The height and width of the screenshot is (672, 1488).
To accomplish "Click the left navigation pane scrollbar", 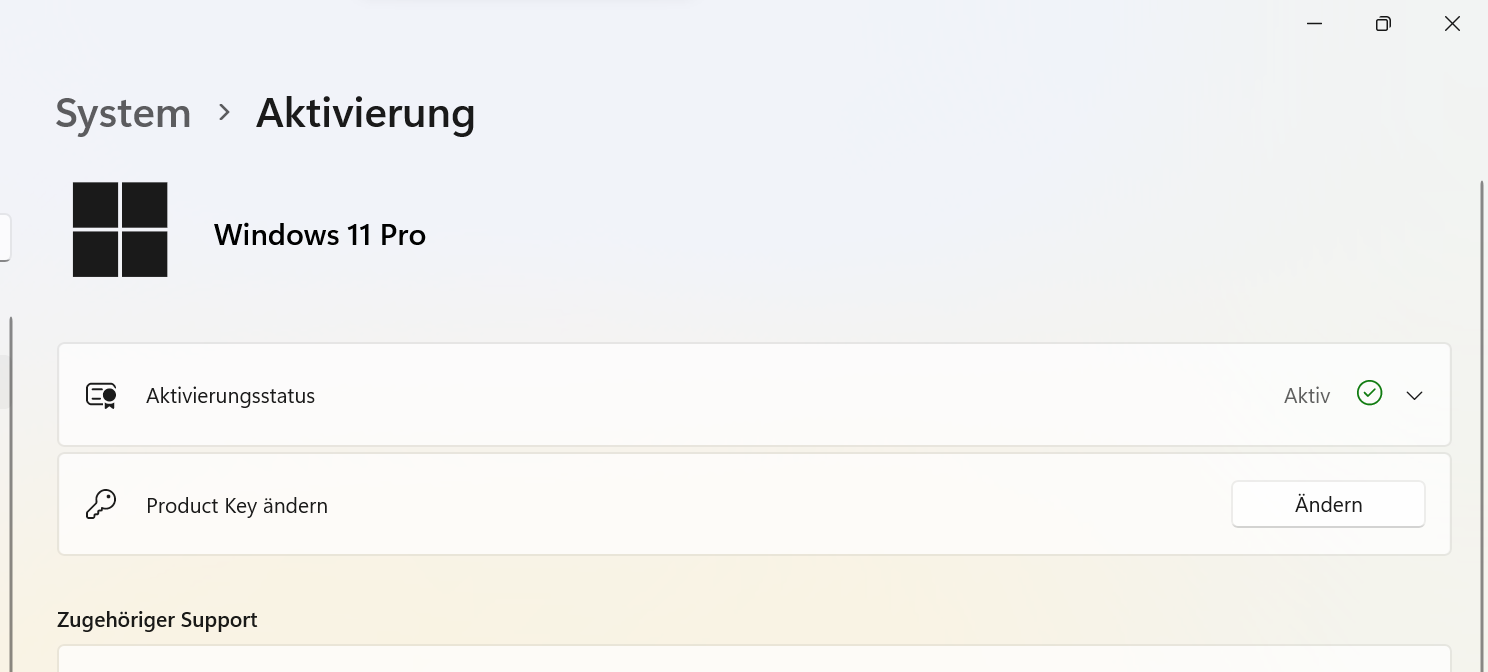I will (x=11, y=480).
